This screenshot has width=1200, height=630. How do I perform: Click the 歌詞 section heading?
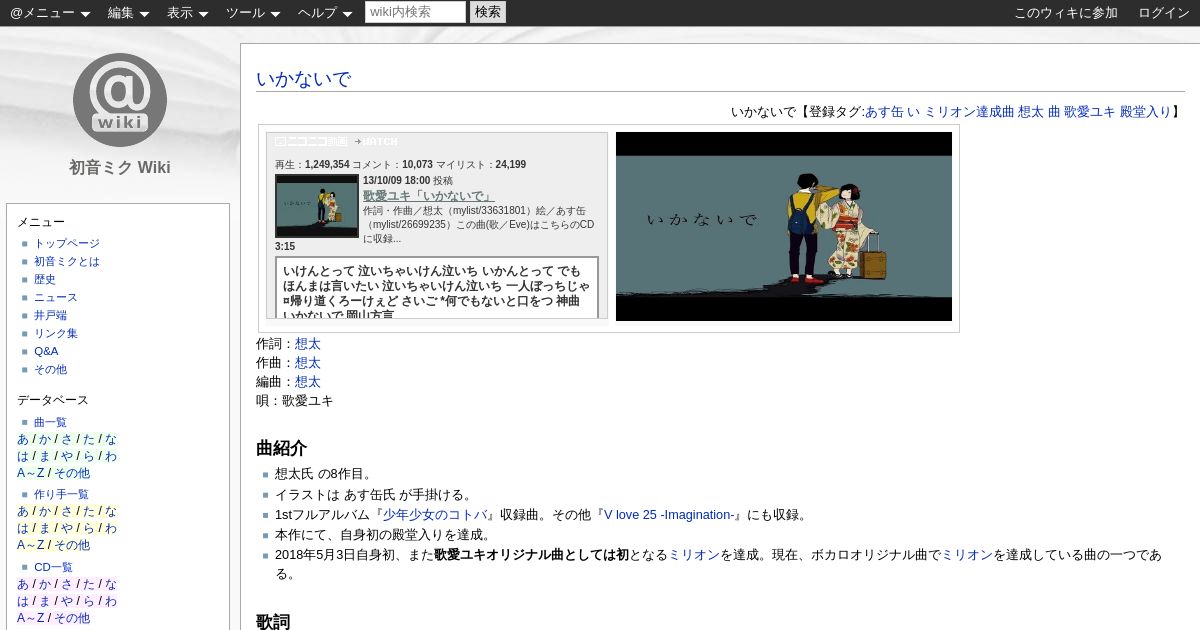[273, 621]
